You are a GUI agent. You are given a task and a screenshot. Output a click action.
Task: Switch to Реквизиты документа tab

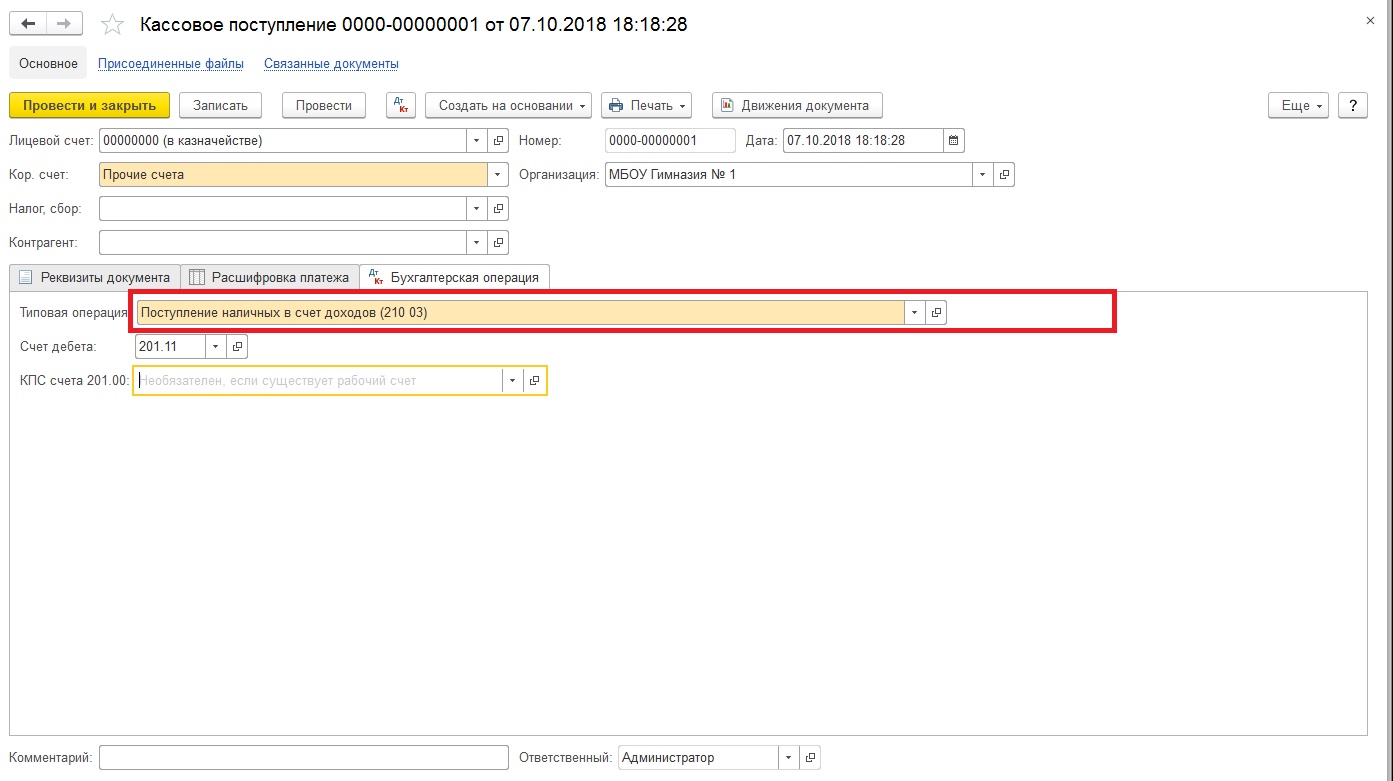(95, 277)
